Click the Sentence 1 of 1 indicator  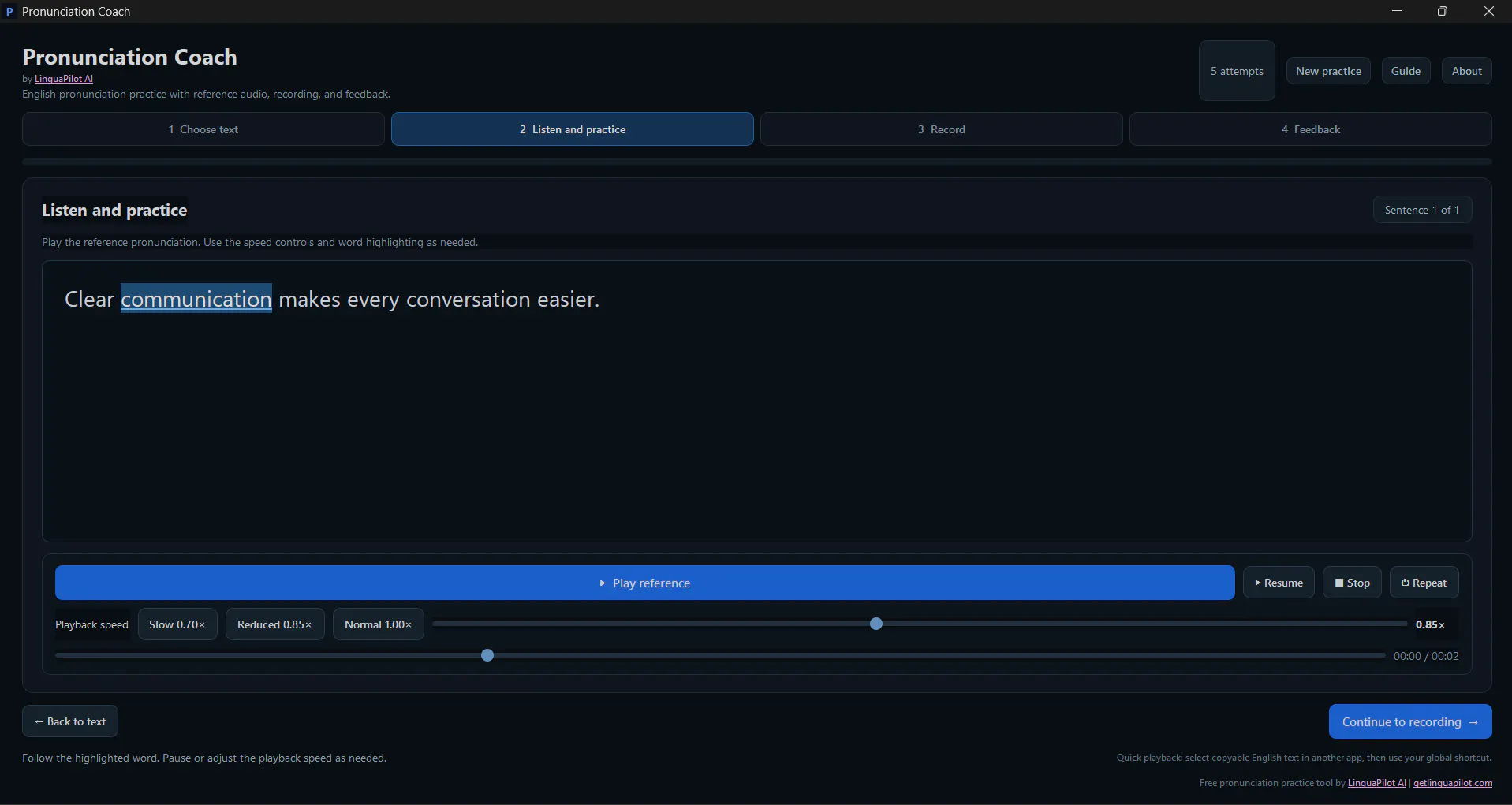click(x=1422, y=210)
